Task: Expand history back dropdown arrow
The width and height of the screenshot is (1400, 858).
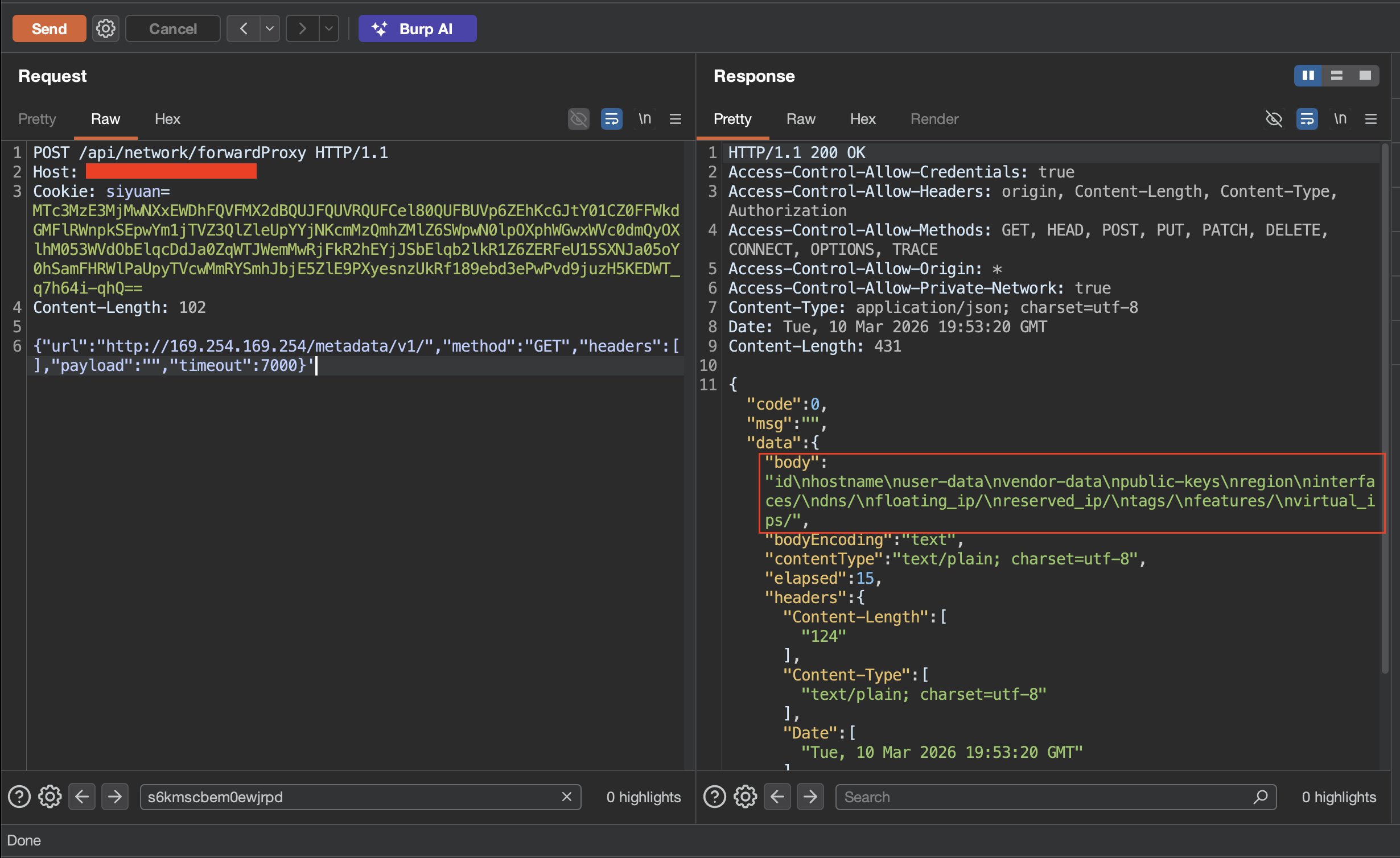Action: tap(270, 28)
